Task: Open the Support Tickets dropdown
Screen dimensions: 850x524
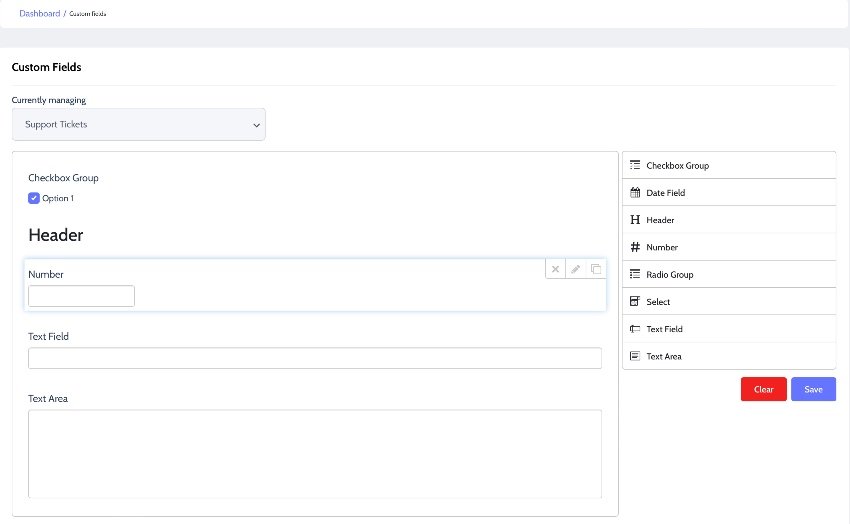Action: 139,125
